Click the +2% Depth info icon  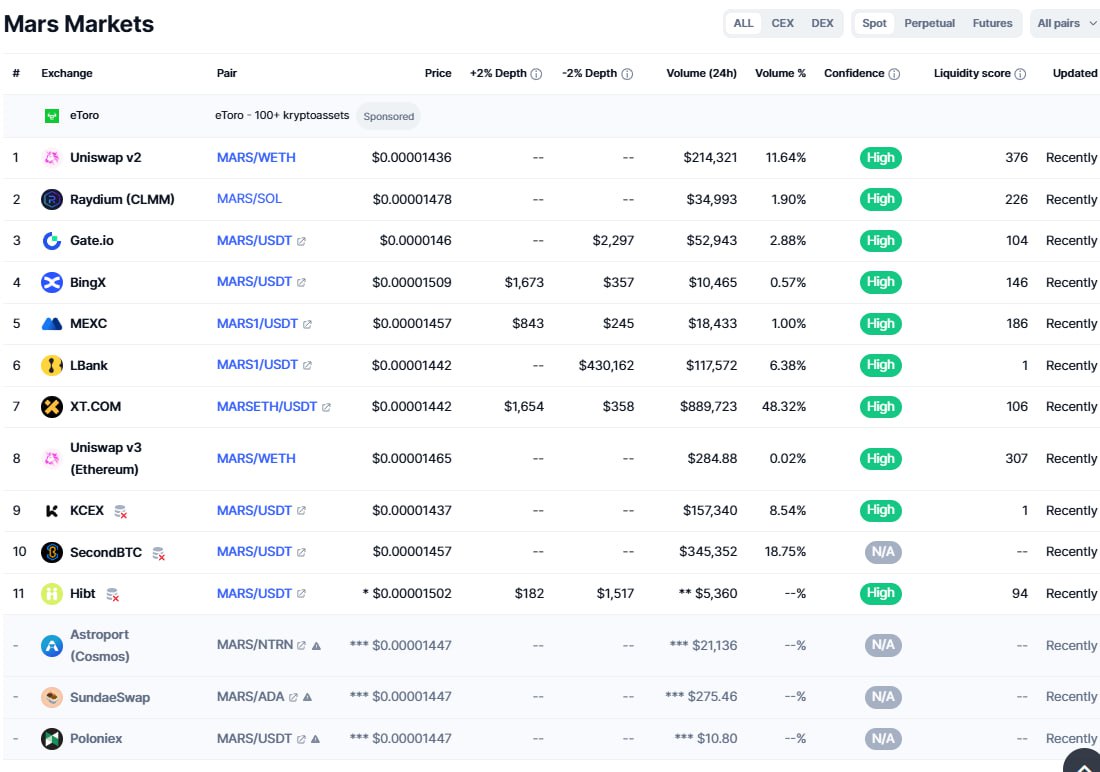[x=536, y=74]
